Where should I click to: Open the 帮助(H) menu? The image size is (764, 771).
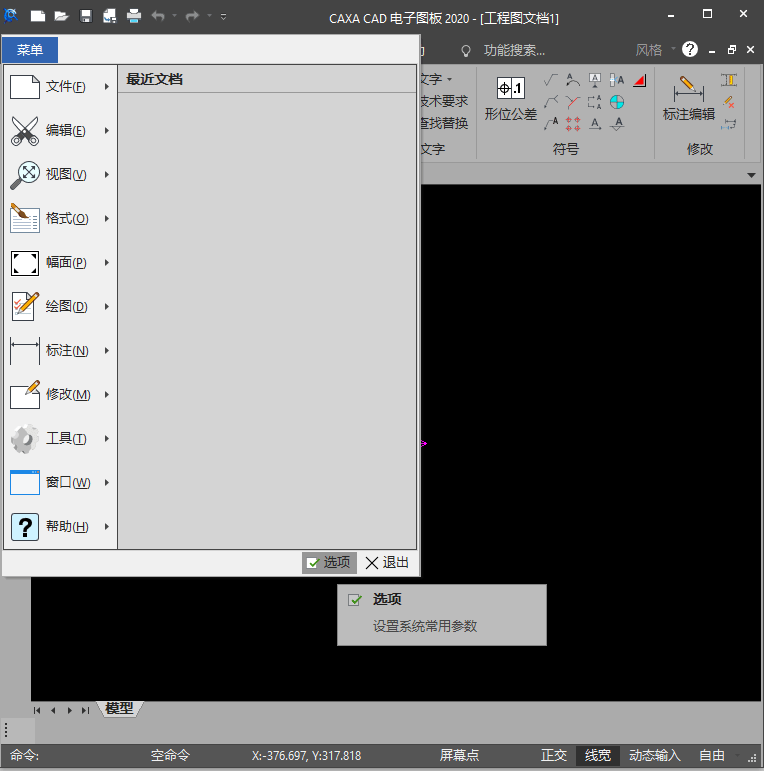coord(60,527)
